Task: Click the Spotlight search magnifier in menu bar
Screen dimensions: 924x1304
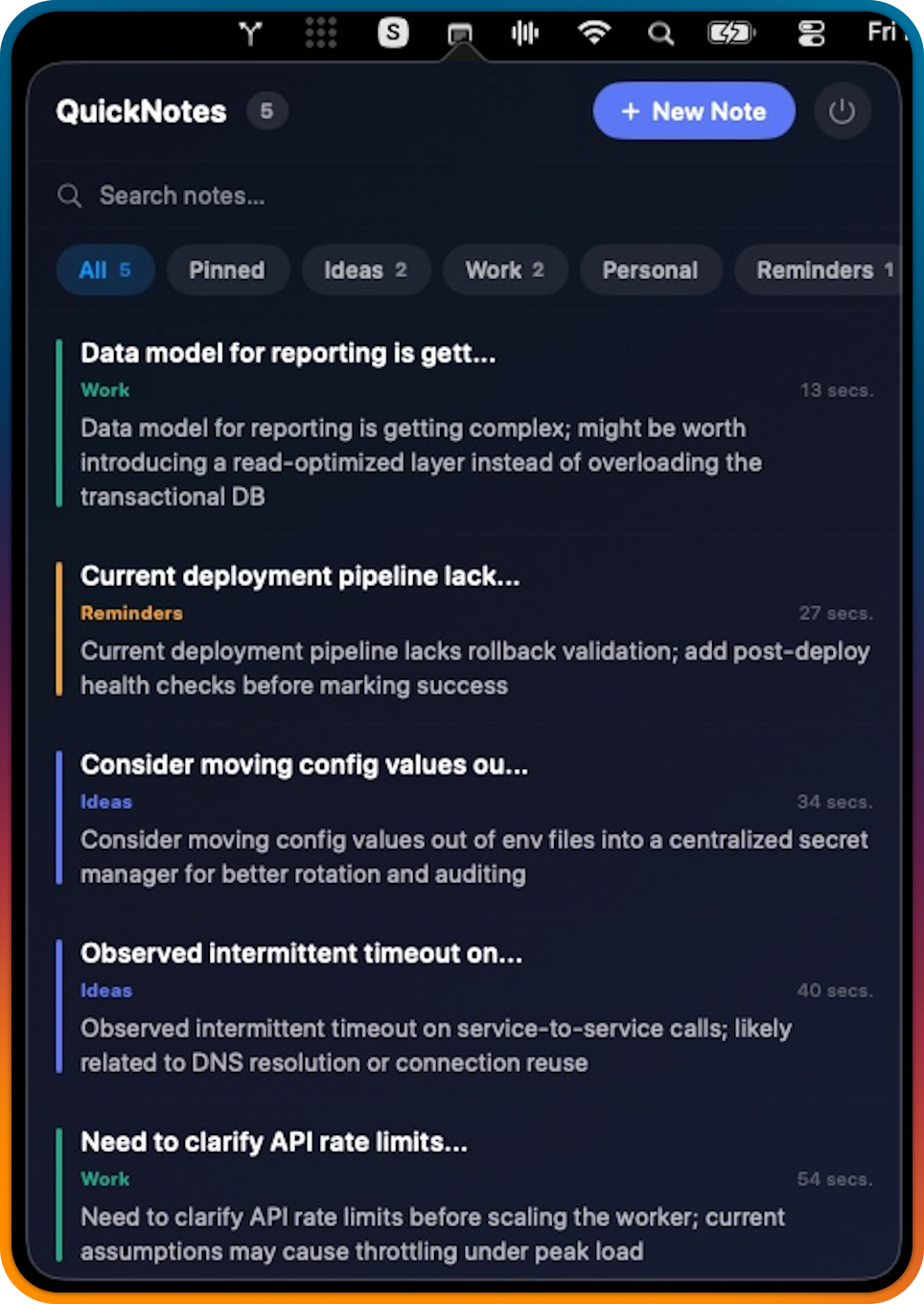Action: 660,32
